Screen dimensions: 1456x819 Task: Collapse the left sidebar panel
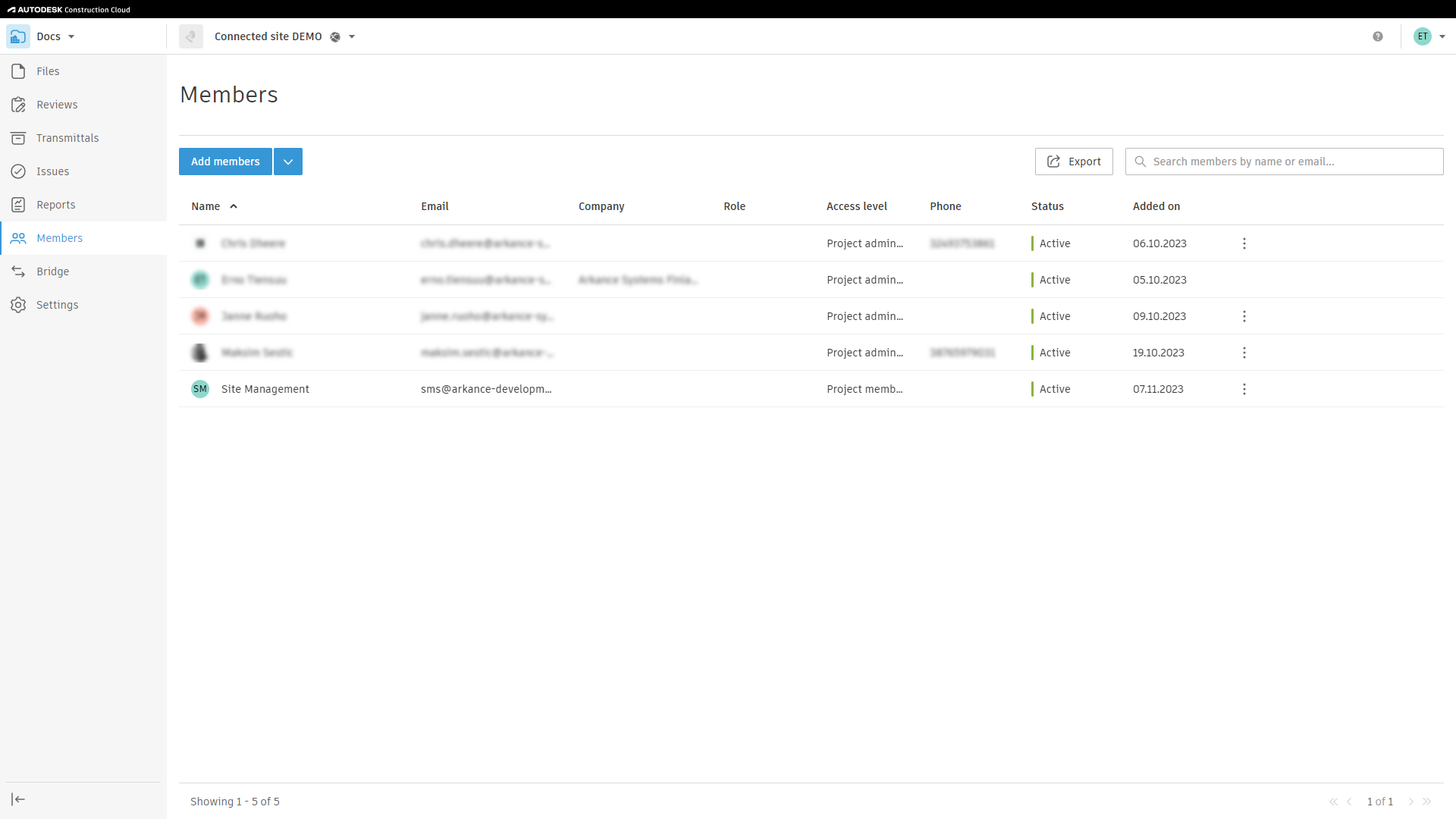tap(18, 799)
